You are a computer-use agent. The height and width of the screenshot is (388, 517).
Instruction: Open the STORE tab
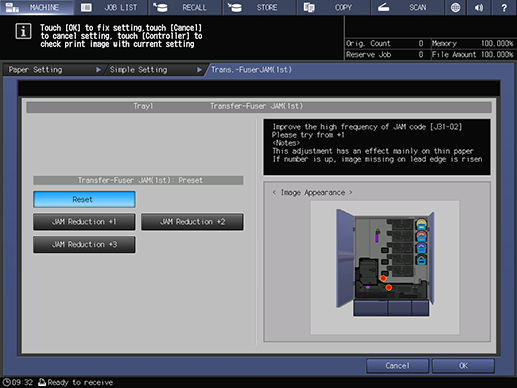pos(259,7)
